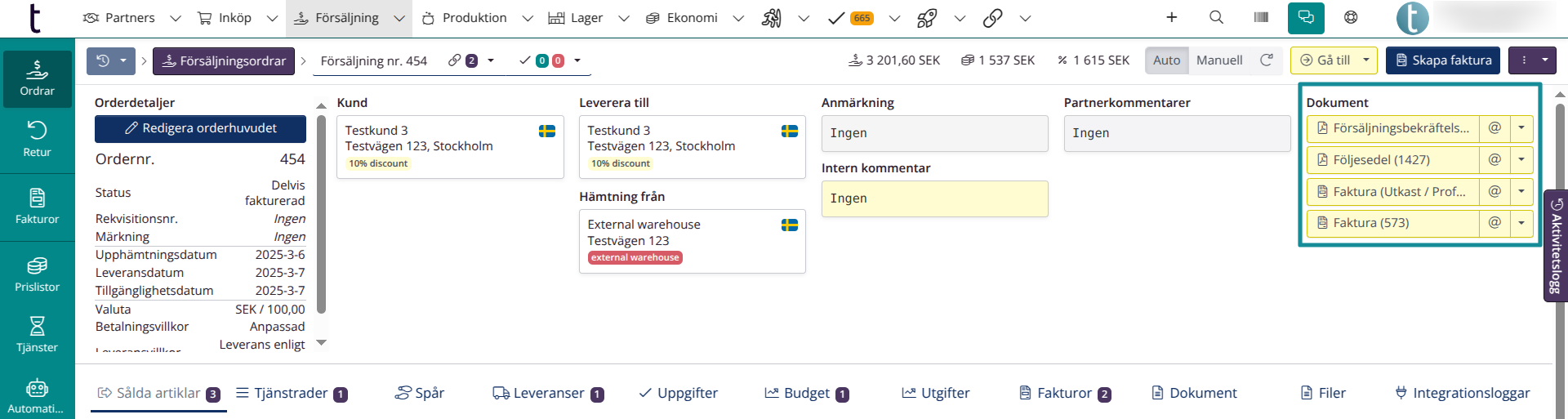Switch to Budget tab
The width and height of the screenshot is (1568, 419).
pos(807,394)
